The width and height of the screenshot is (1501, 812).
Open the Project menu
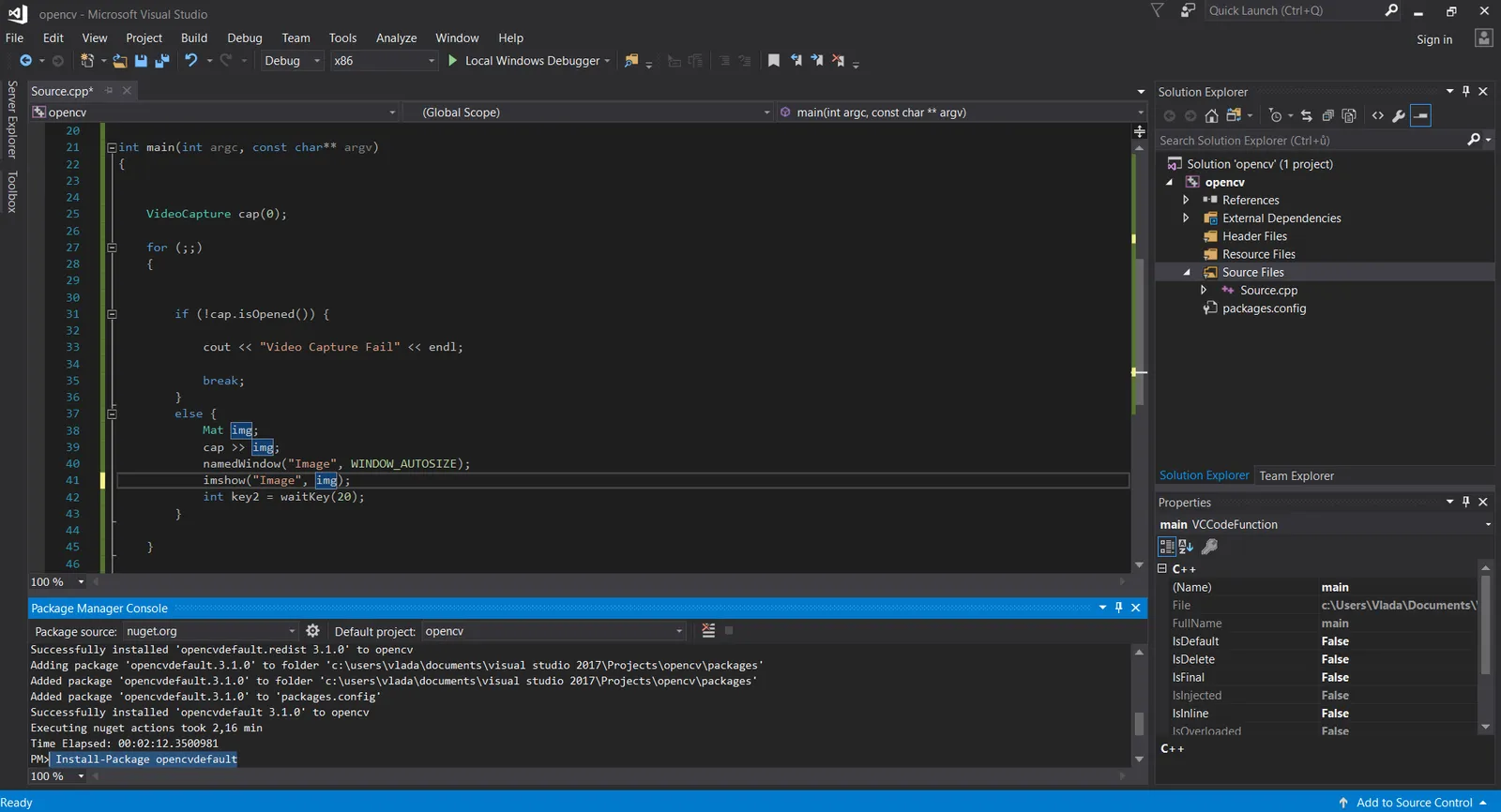(x=144, y=38)
